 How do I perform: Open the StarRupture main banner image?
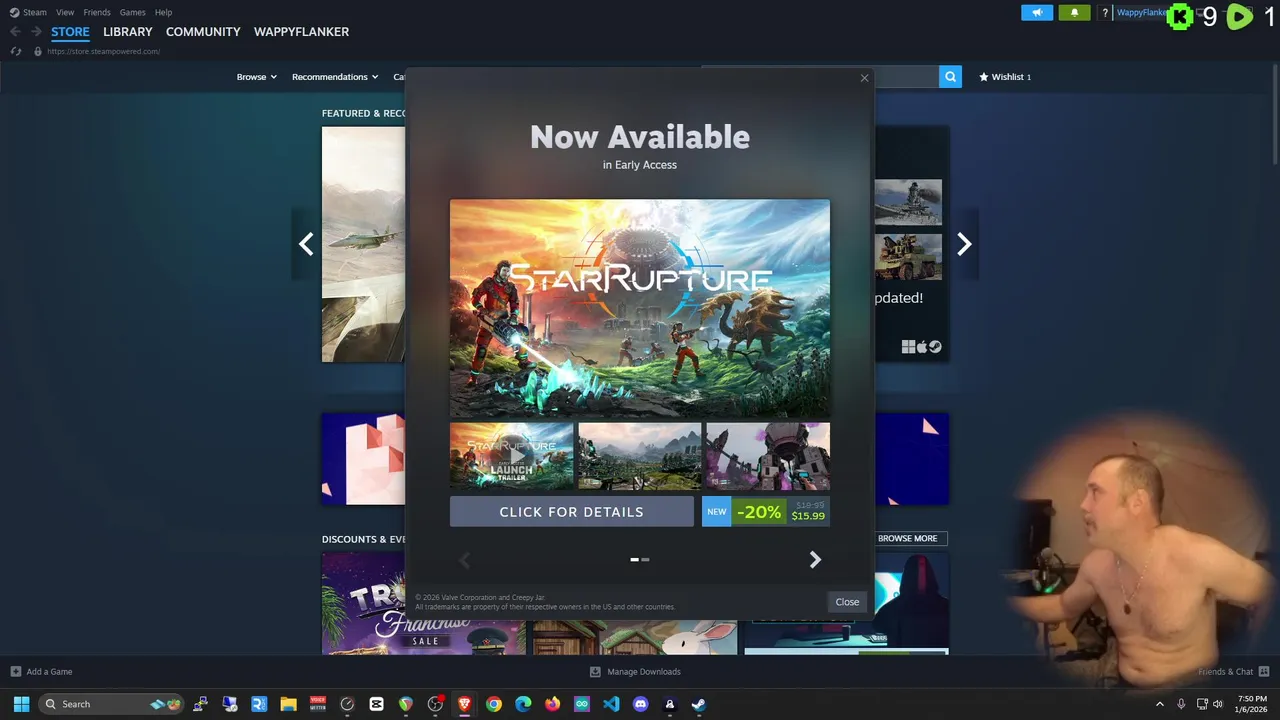640,308
